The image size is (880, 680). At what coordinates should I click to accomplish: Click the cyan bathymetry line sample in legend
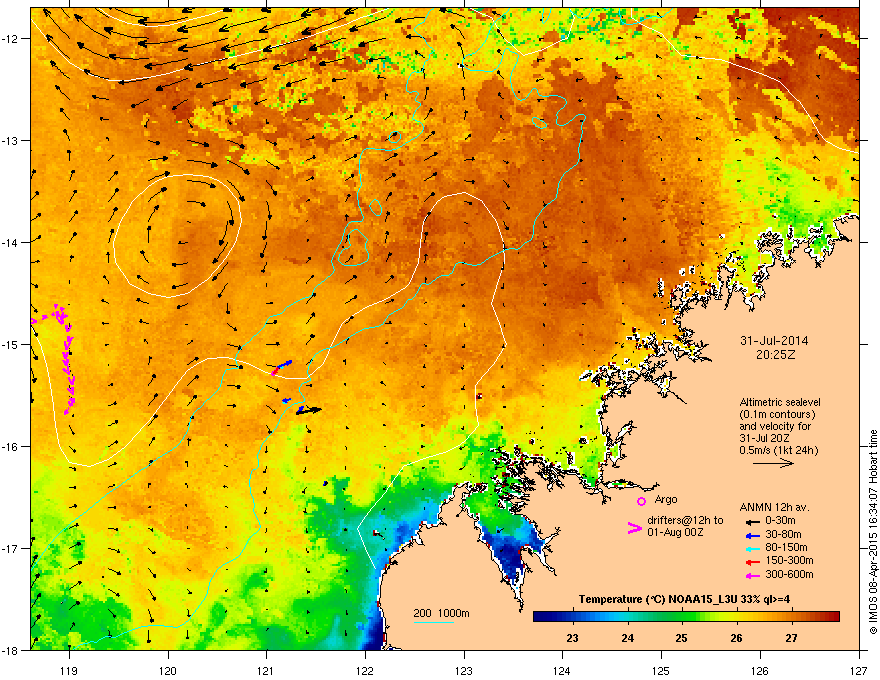433,622
